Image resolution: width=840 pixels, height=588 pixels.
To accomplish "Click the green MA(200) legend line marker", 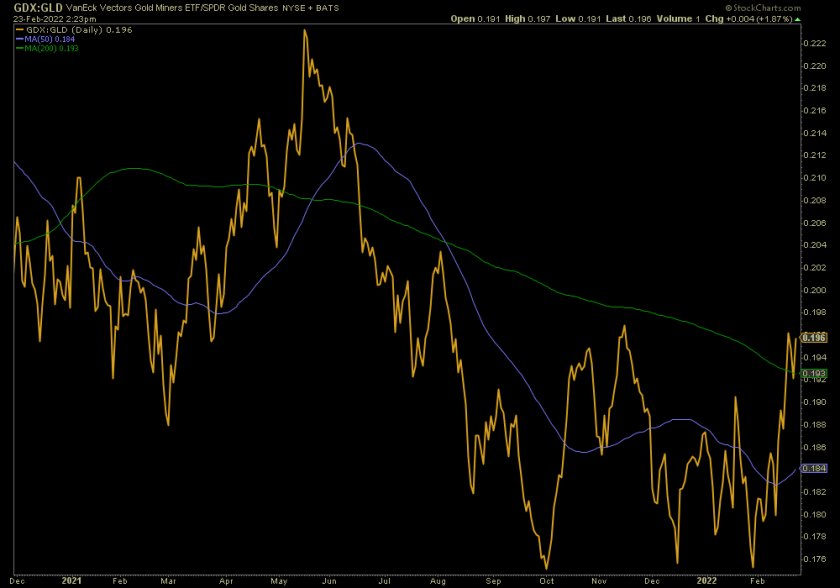I will click(20, 48).
